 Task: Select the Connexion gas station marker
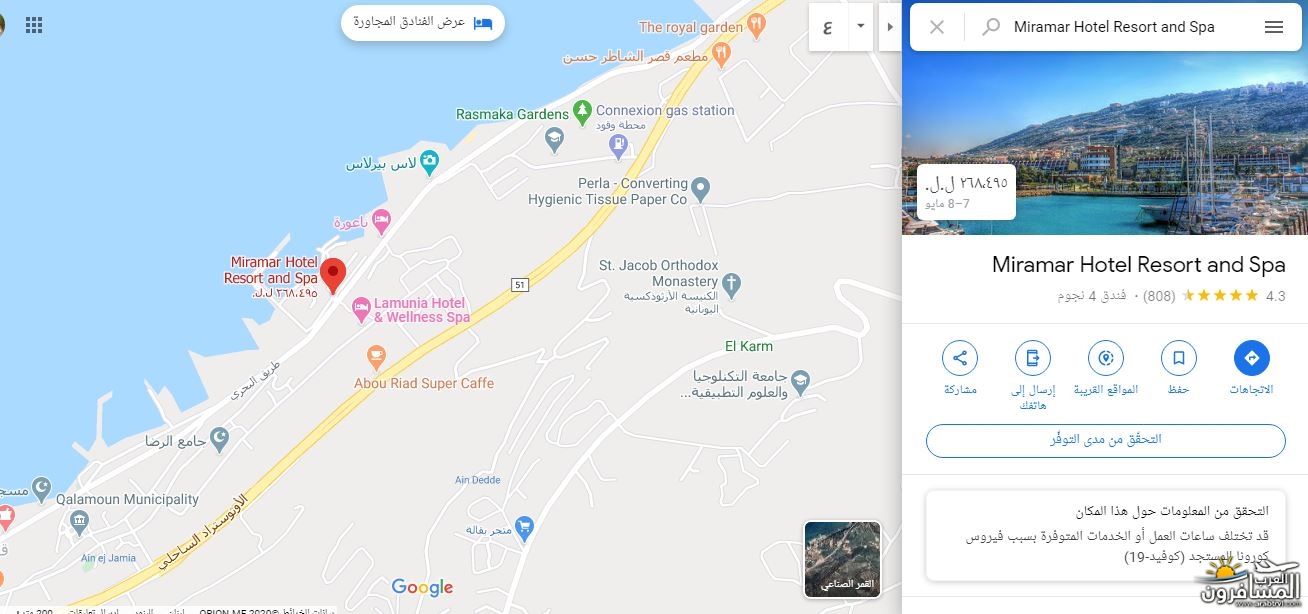click(620, 145)
